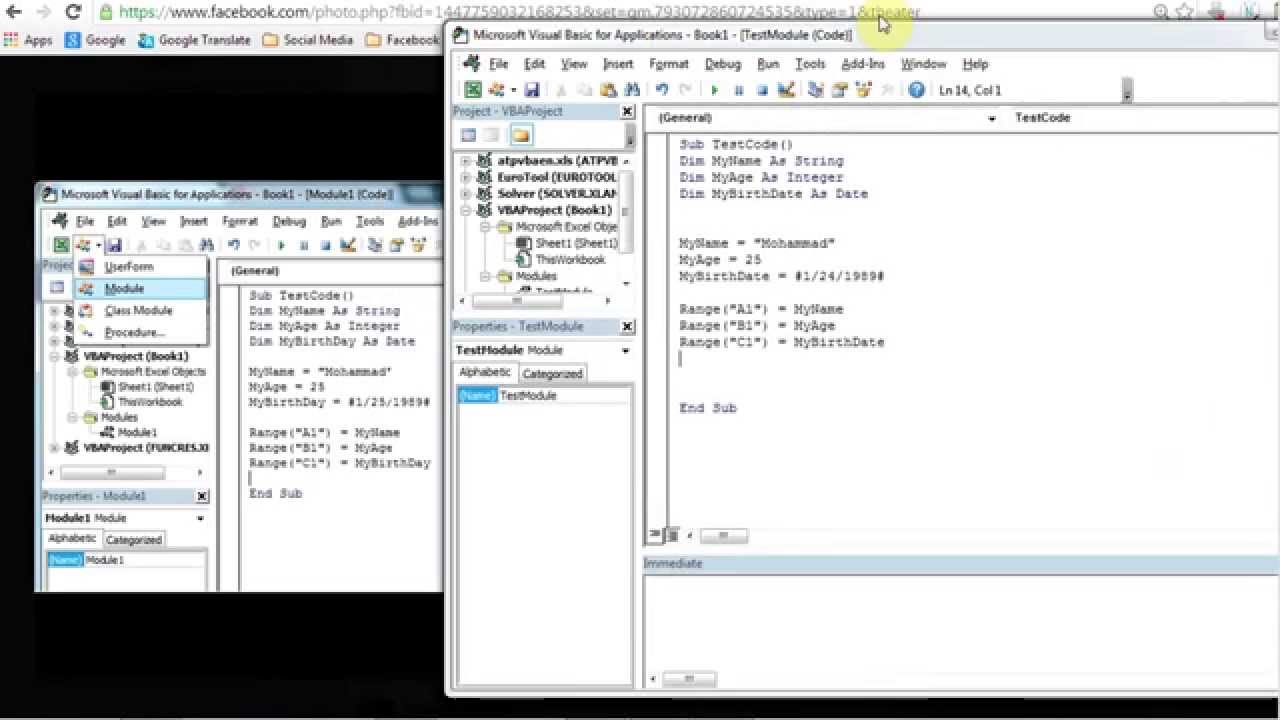Click the Paste icon in TestModule window toolbar

[x=609, y=90]
